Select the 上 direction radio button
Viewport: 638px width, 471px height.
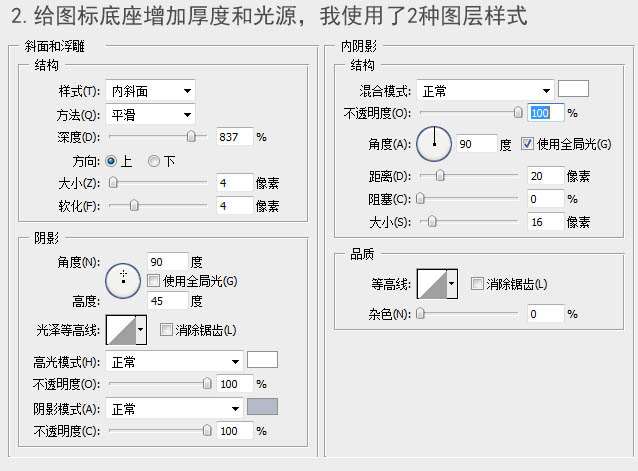pyautogui.click(x=111, y=161)
